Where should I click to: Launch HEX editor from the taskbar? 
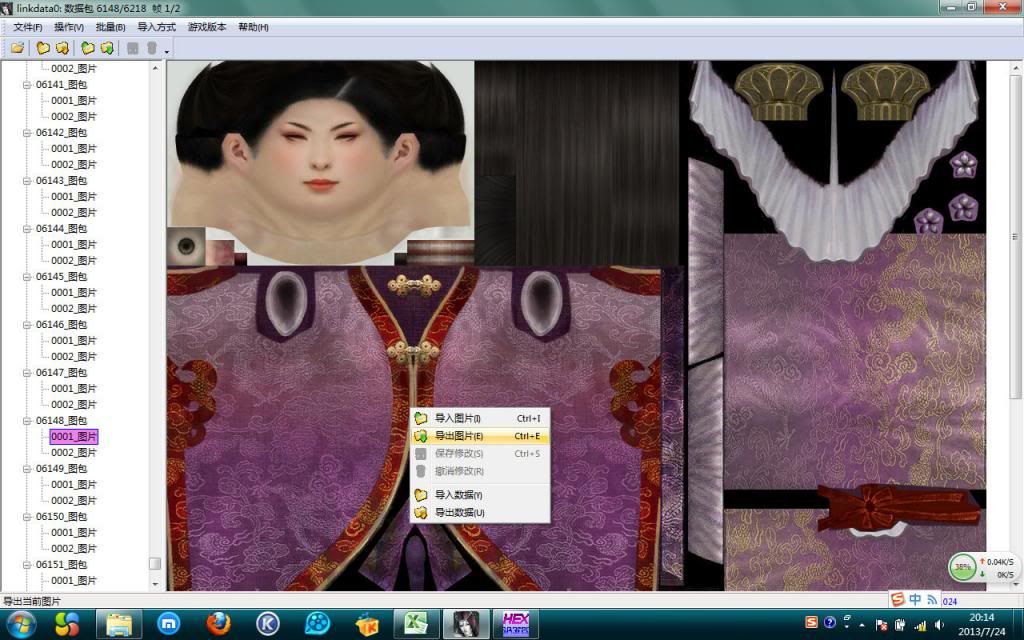[516, 624]
